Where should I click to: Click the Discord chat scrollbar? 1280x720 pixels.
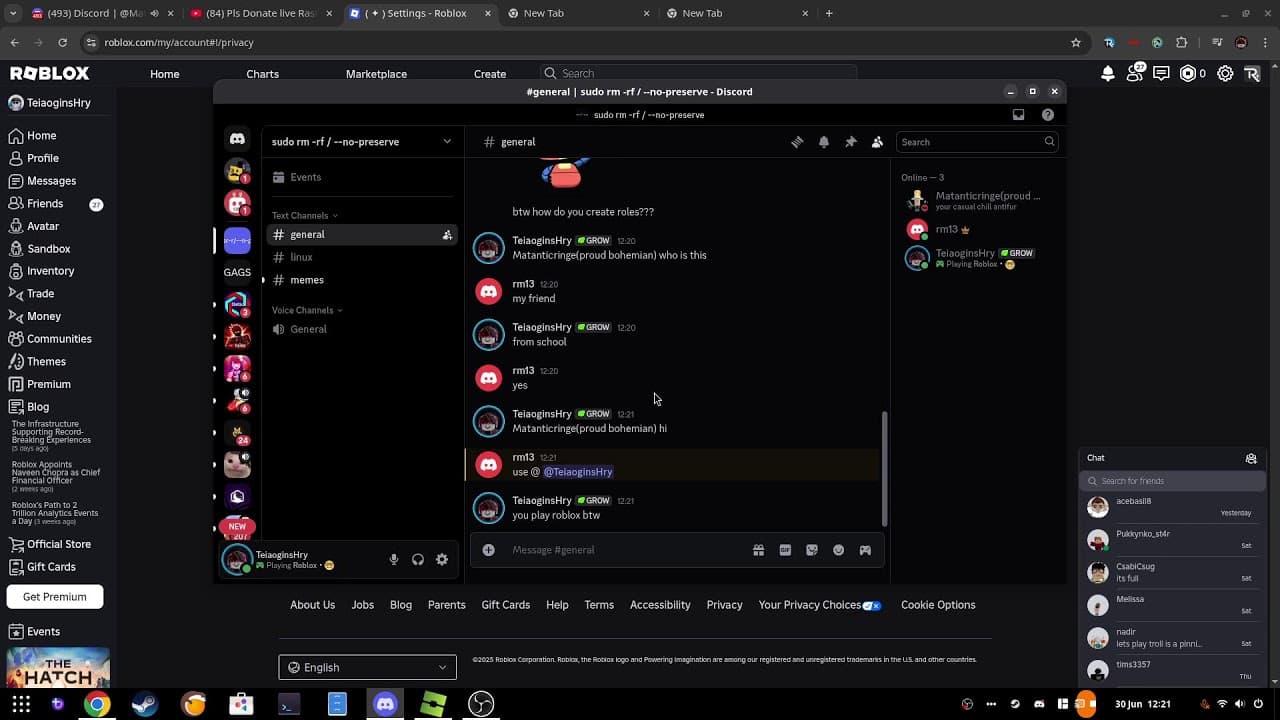[x=883, y=468]
